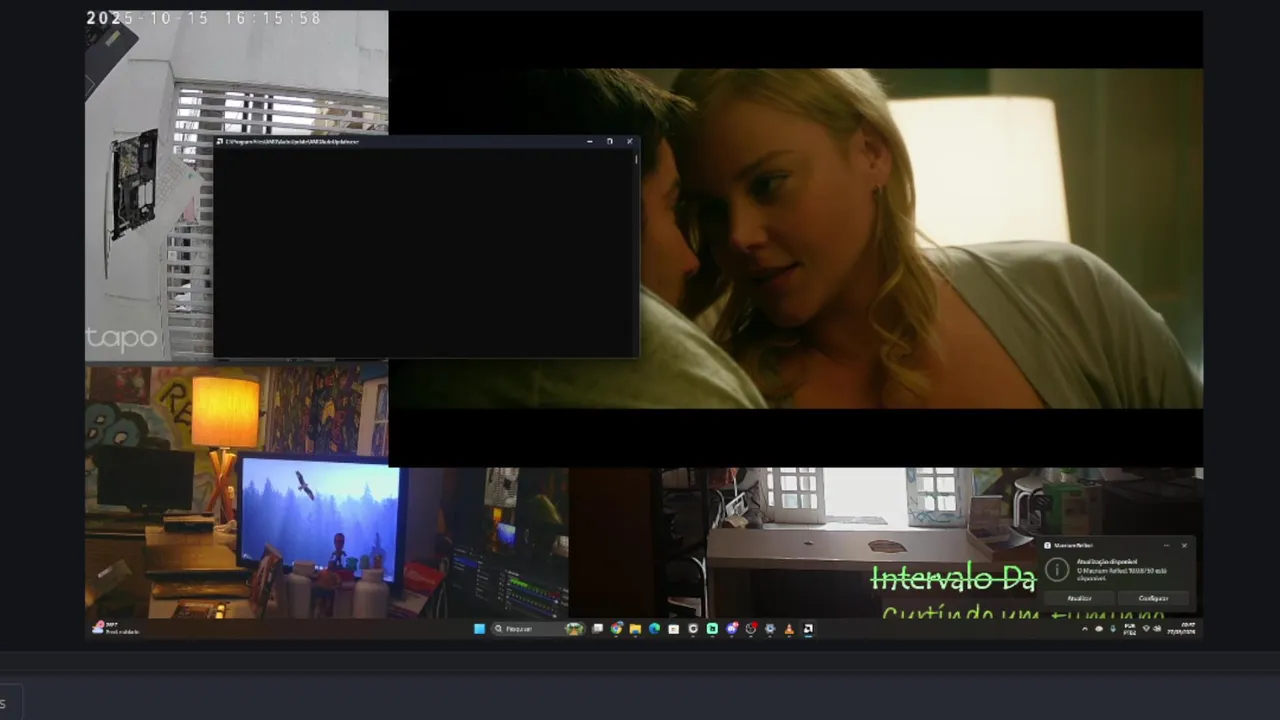Close the AMD updater console window
Image resolution: width=1280 pixels, height=720 pixels.
coord(630,142)
